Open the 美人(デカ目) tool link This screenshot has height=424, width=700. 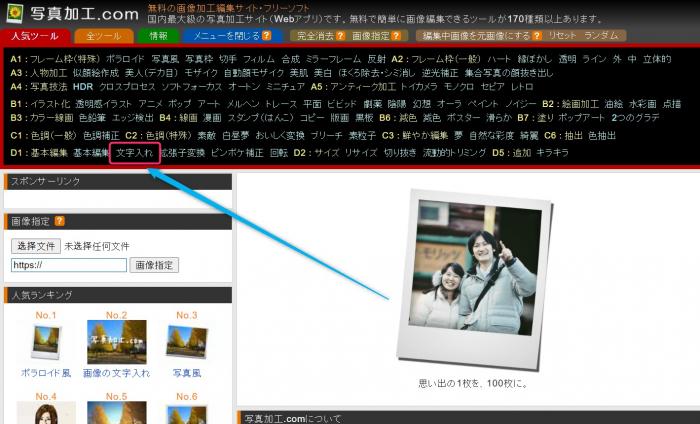pyautogui.click(x=152, y=73)
